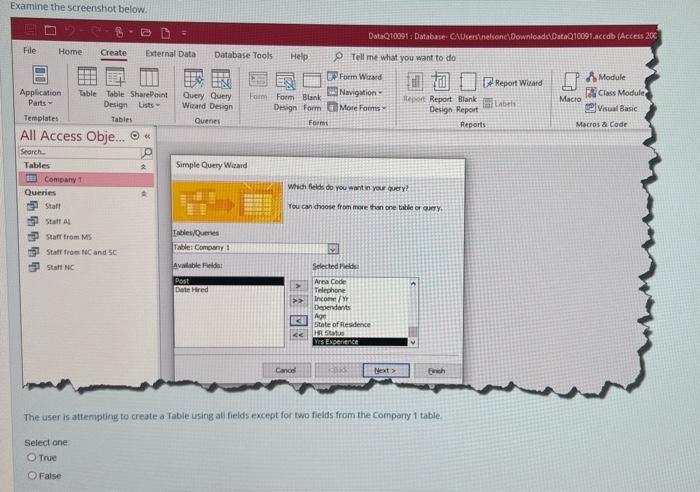Screen dimensions: 700x492
Task: Click Undo in Quick Access Toolbar
Action: (x=69, y=31)
